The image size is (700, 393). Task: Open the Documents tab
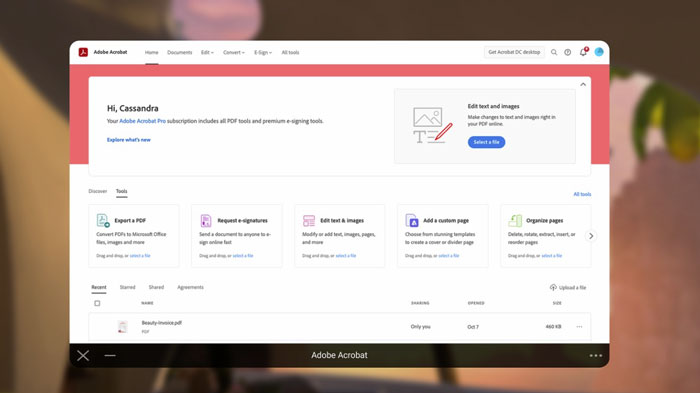tap(179, 52)
